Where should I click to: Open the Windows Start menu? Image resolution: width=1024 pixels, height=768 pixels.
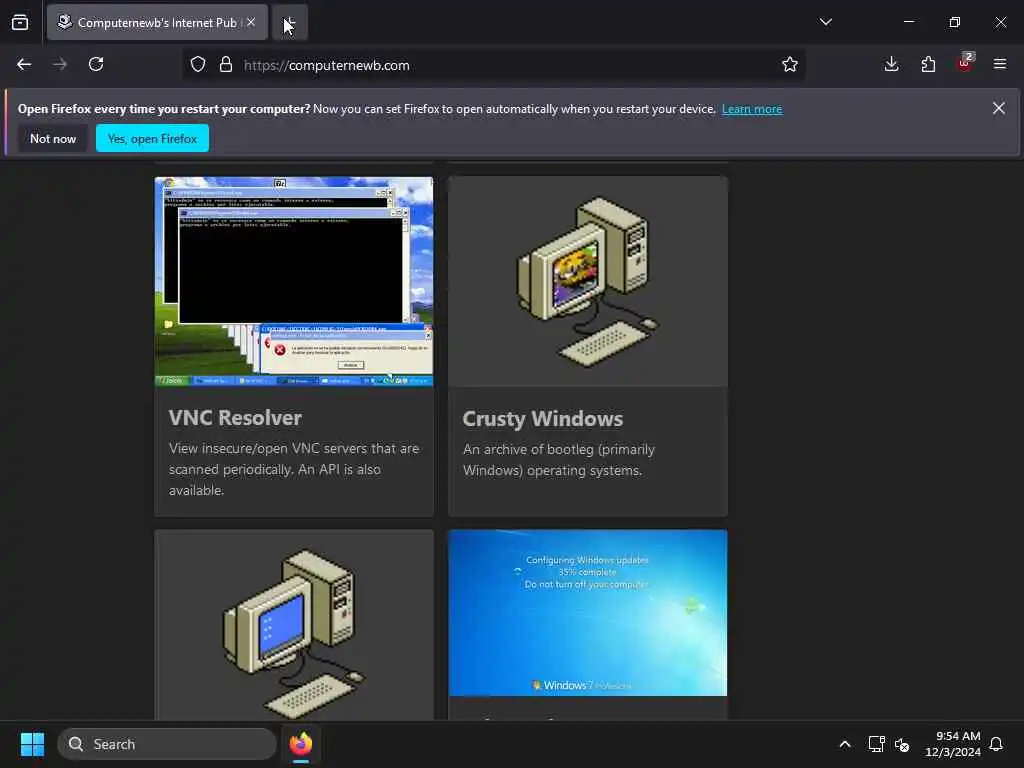[32, 744]
